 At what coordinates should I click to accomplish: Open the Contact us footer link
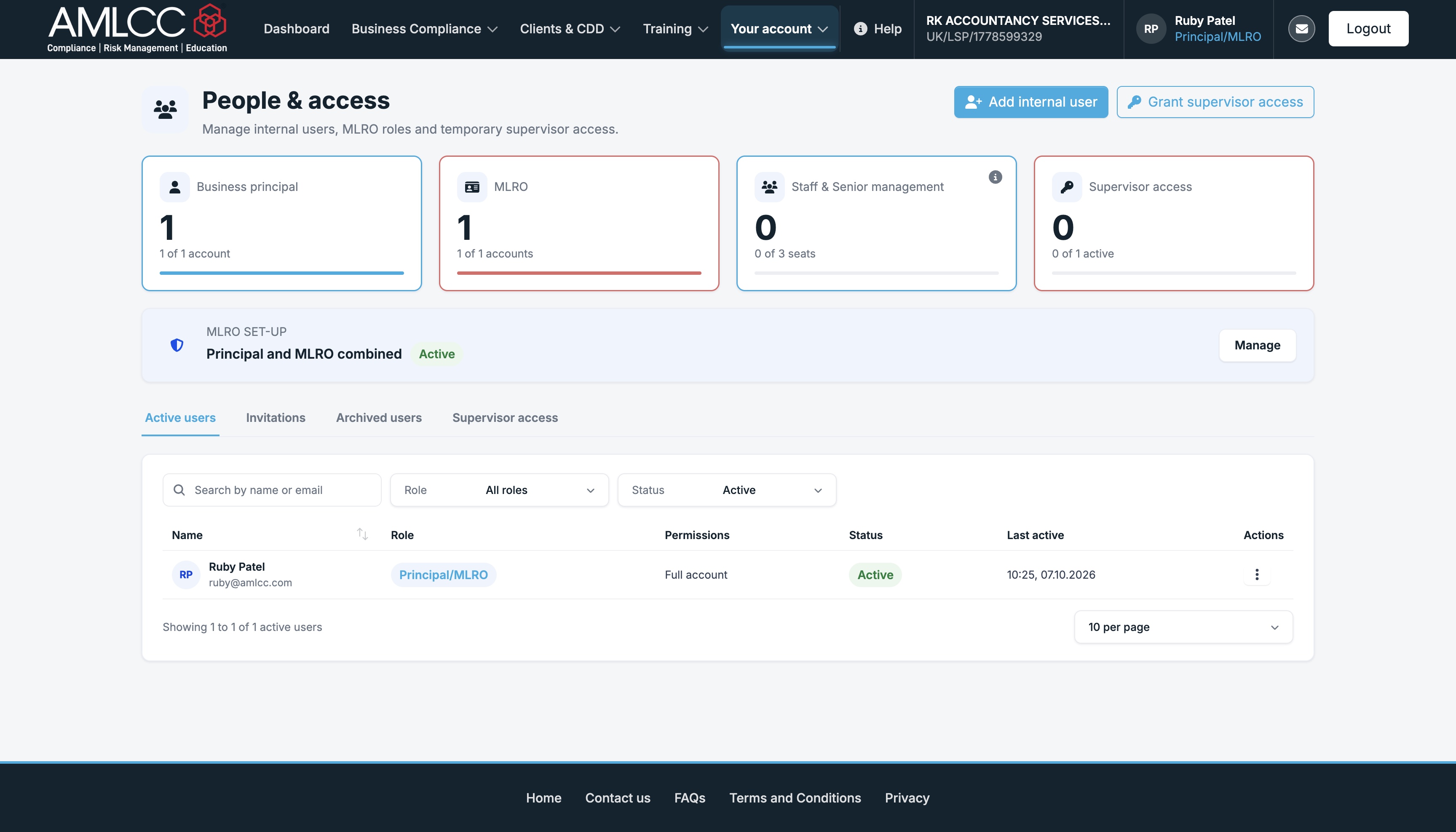tap(618, 798)
